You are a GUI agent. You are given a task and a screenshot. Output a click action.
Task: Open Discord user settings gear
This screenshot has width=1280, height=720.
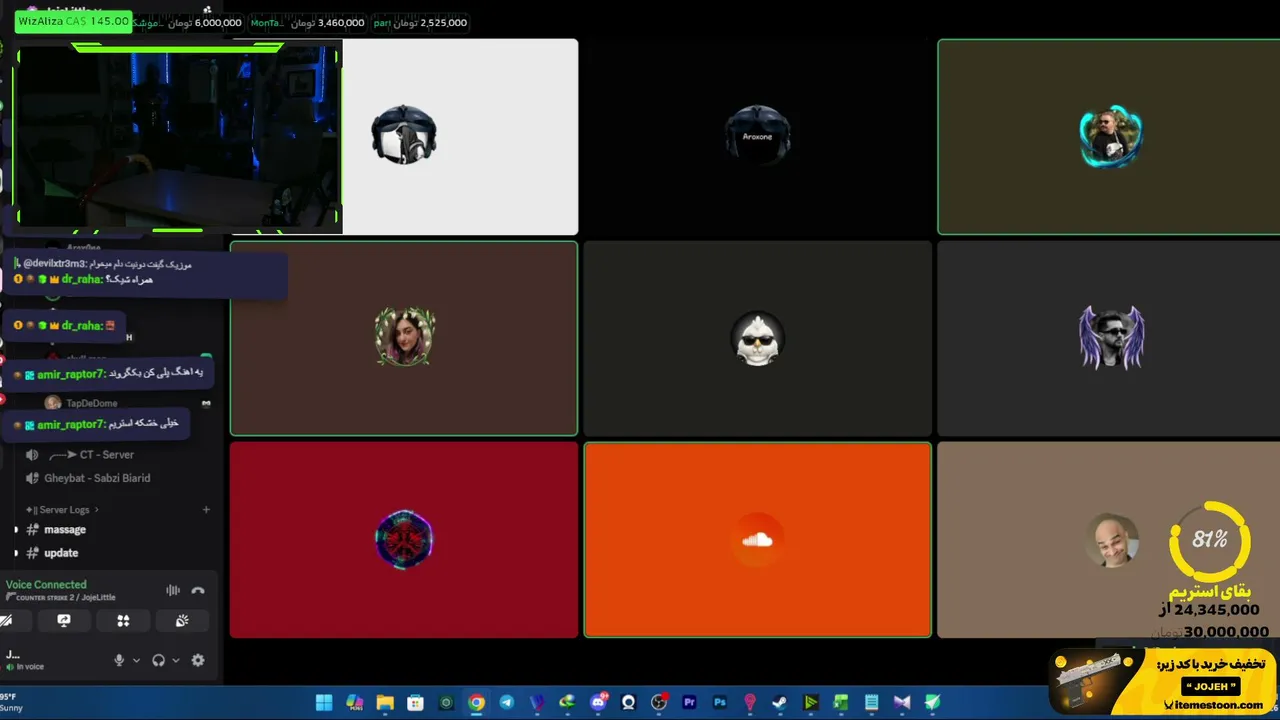[198, 660]
